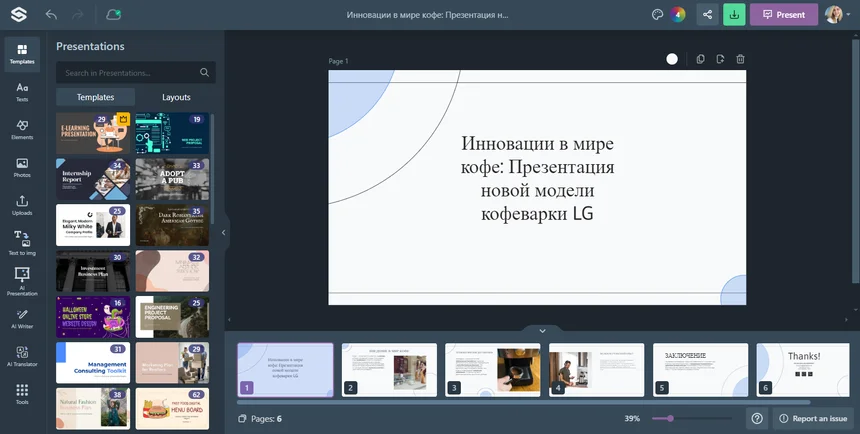Screen dimensions: 860x434
Task: Open the Tools grid panel
Action: pos(22,394)
